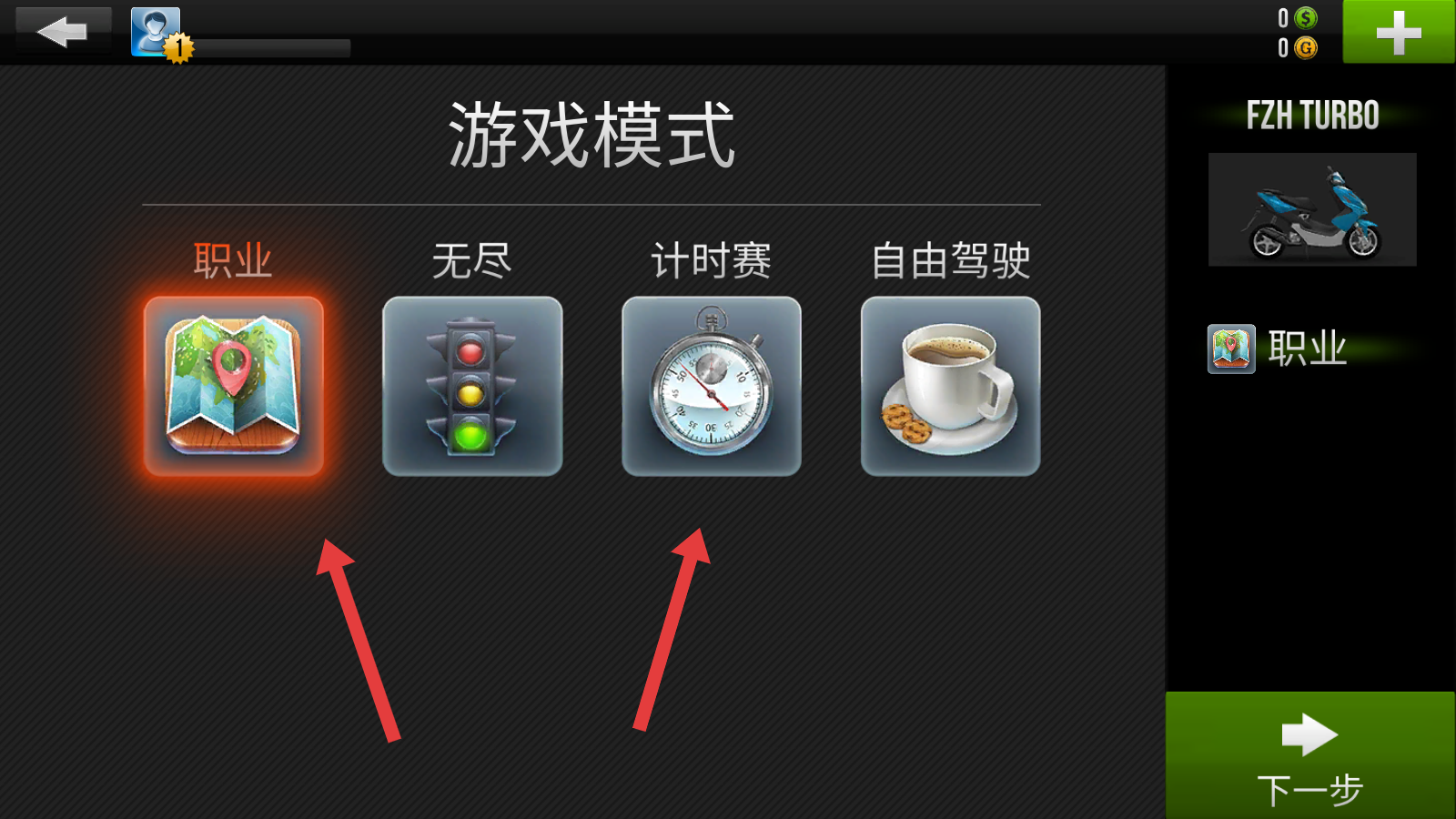This screenshot has height=819, width=1456.
Task: Select the 计时赛 mode label
Action: point(712,261)
